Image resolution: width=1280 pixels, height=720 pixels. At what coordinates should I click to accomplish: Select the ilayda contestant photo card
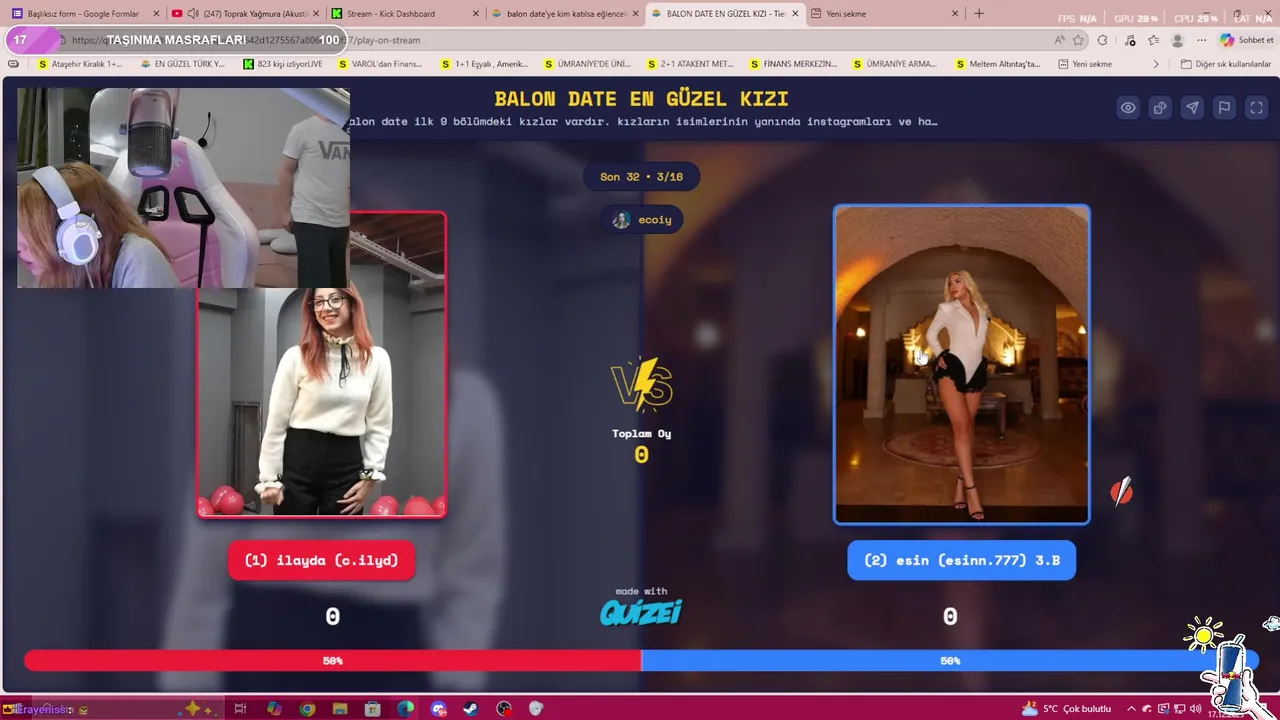[322, 365]
